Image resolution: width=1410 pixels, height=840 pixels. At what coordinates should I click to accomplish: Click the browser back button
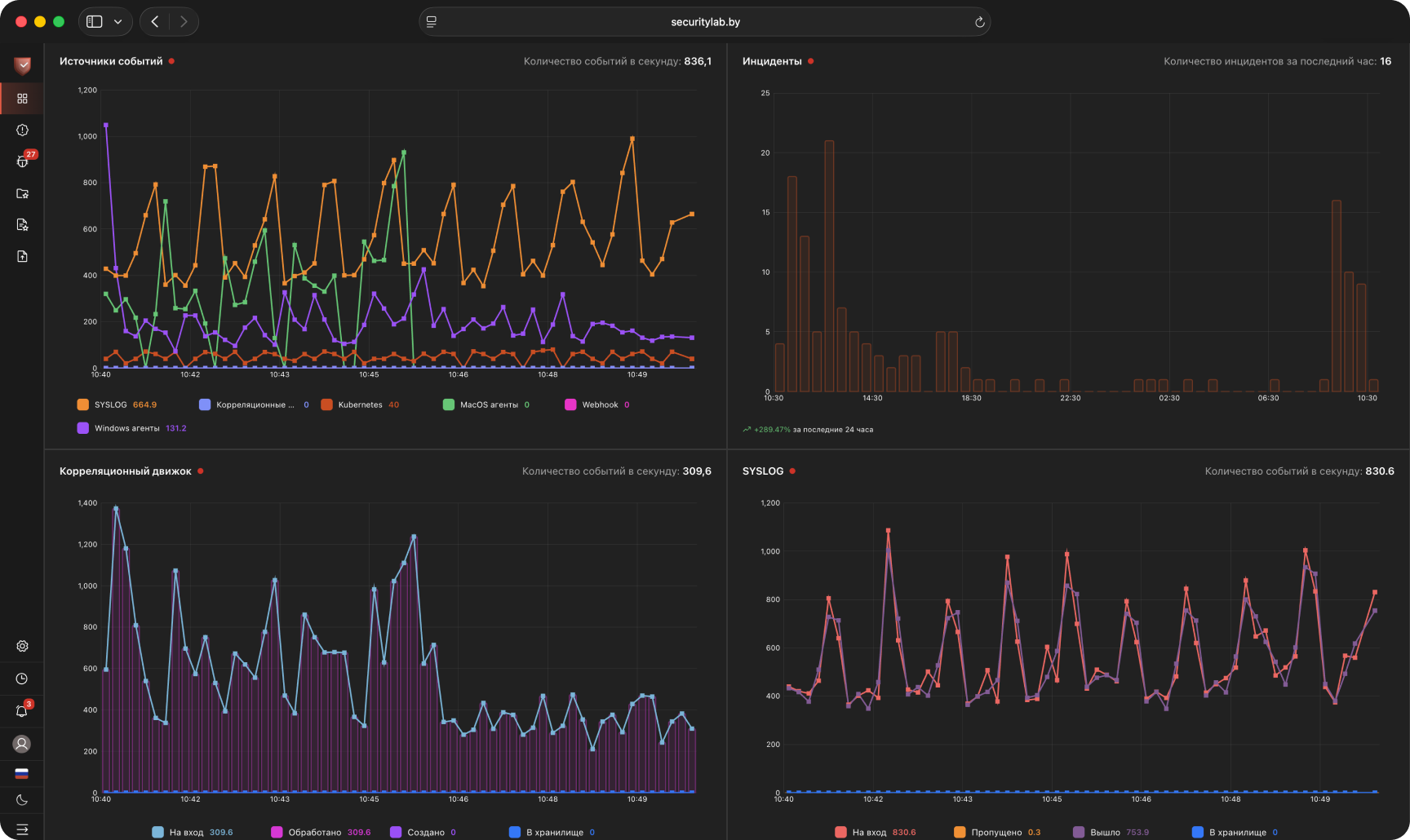coord(154,22)
